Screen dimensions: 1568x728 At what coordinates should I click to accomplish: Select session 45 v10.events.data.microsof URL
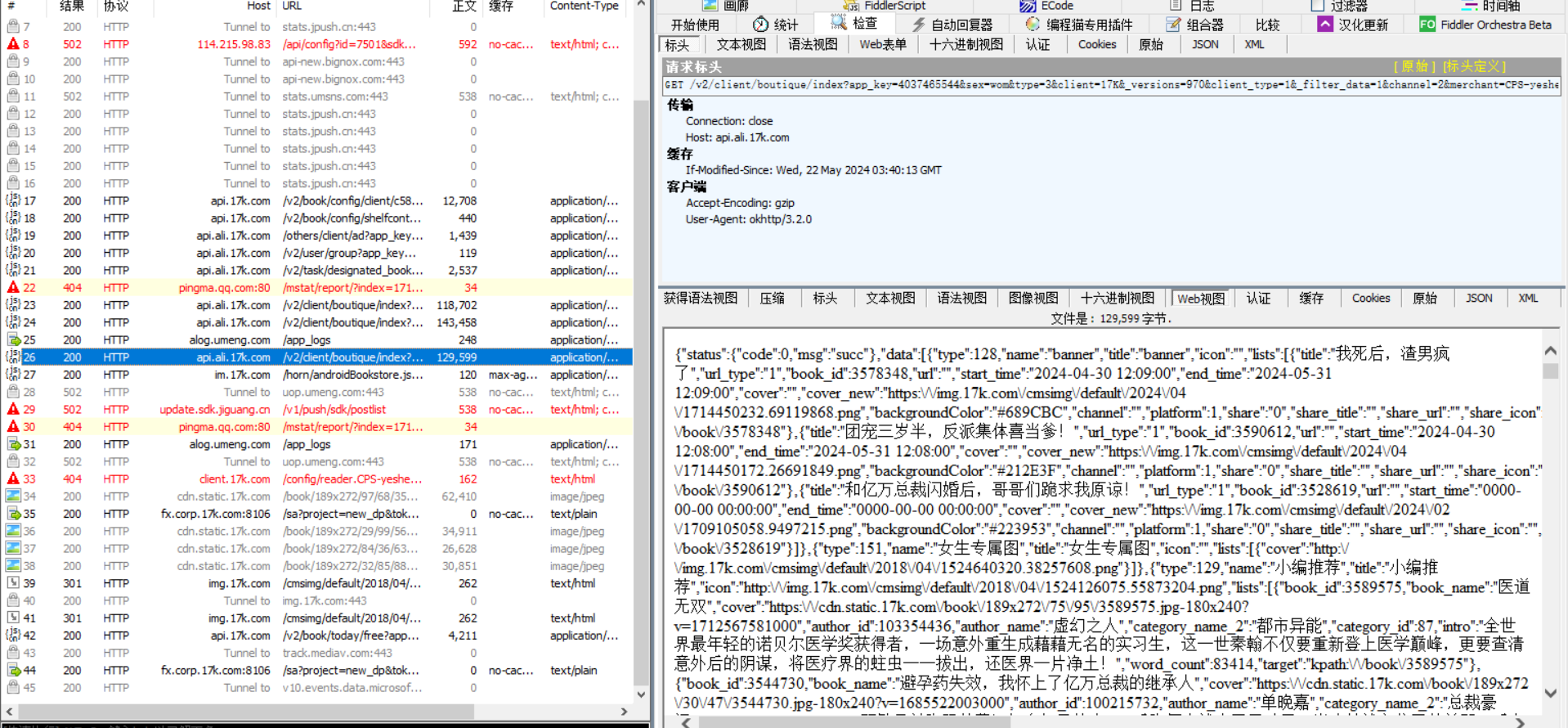[352, 688]
